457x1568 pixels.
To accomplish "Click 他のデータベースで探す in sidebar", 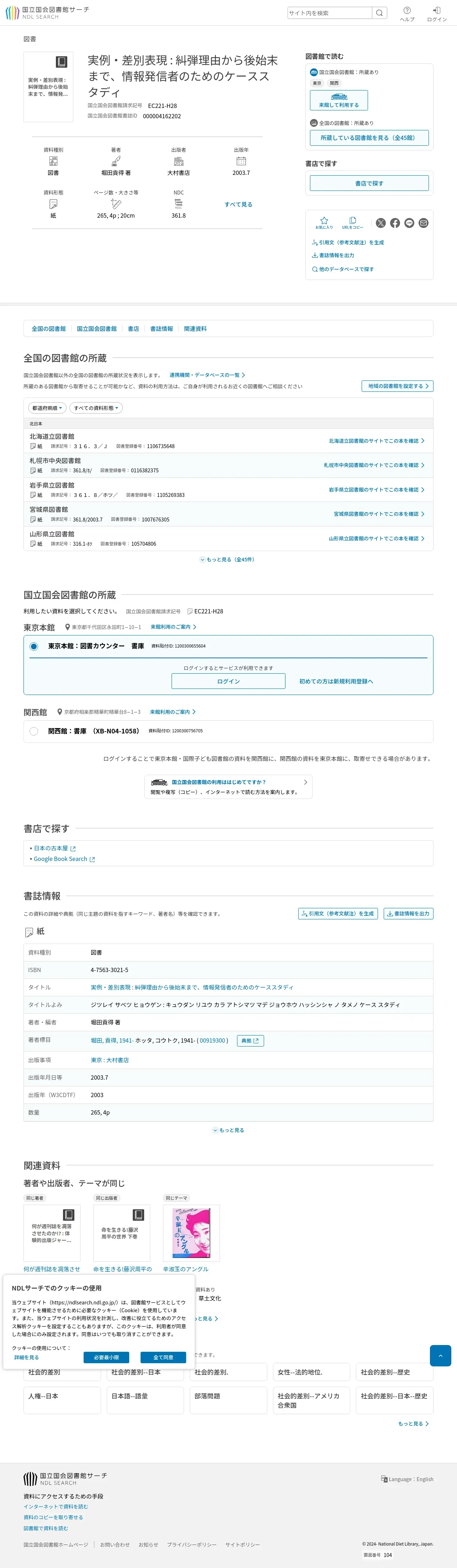I will [343, 269].
